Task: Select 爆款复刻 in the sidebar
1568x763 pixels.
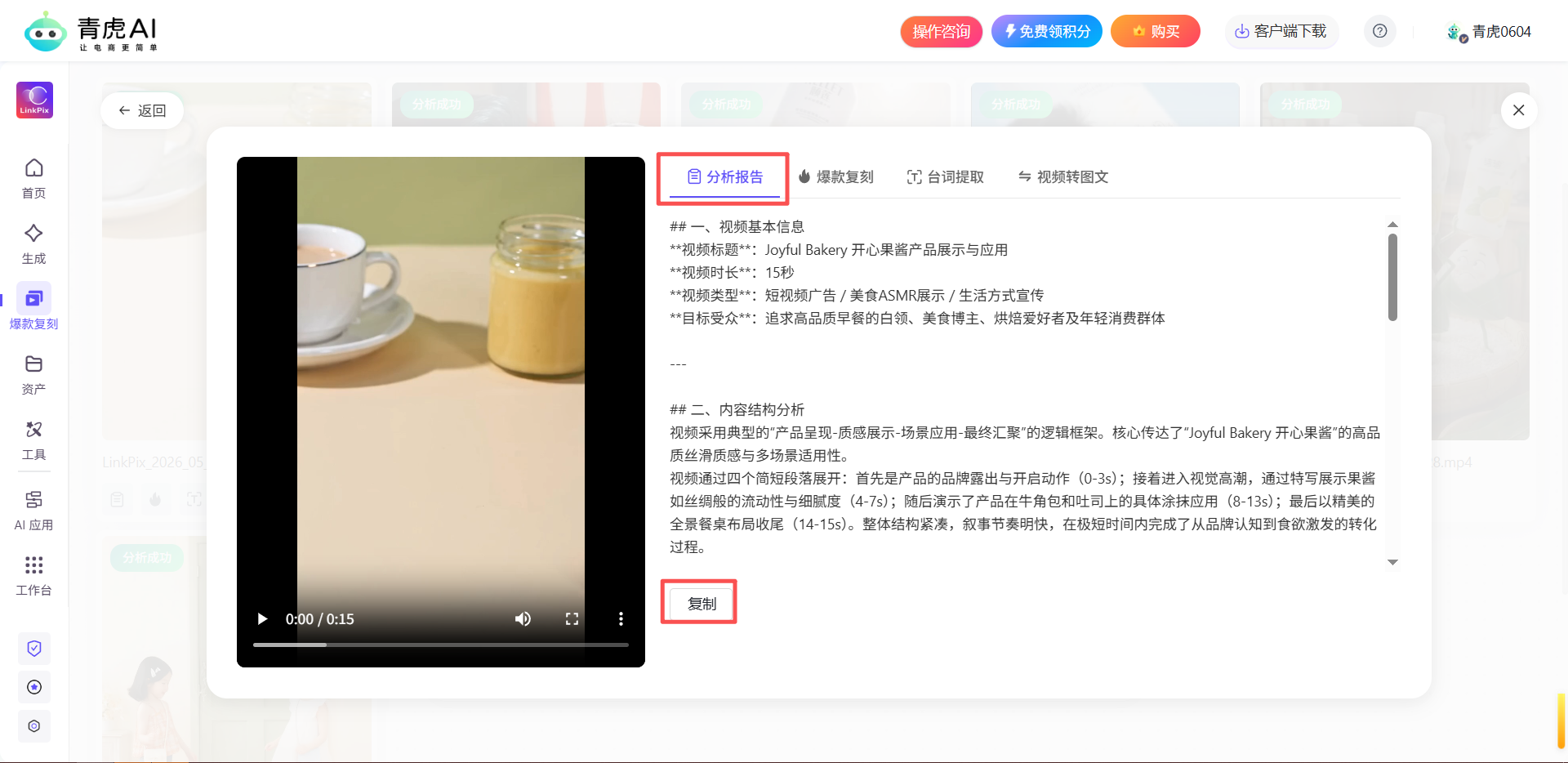Action: 33,307
